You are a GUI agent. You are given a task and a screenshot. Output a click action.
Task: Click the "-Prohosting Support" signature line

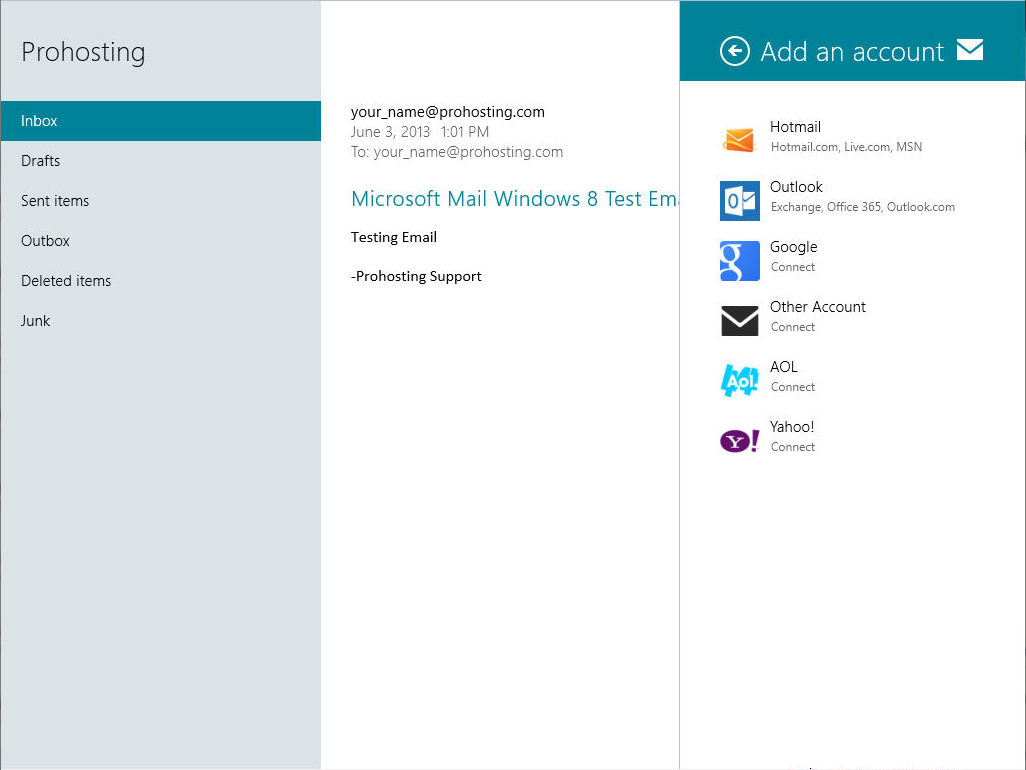416,277
